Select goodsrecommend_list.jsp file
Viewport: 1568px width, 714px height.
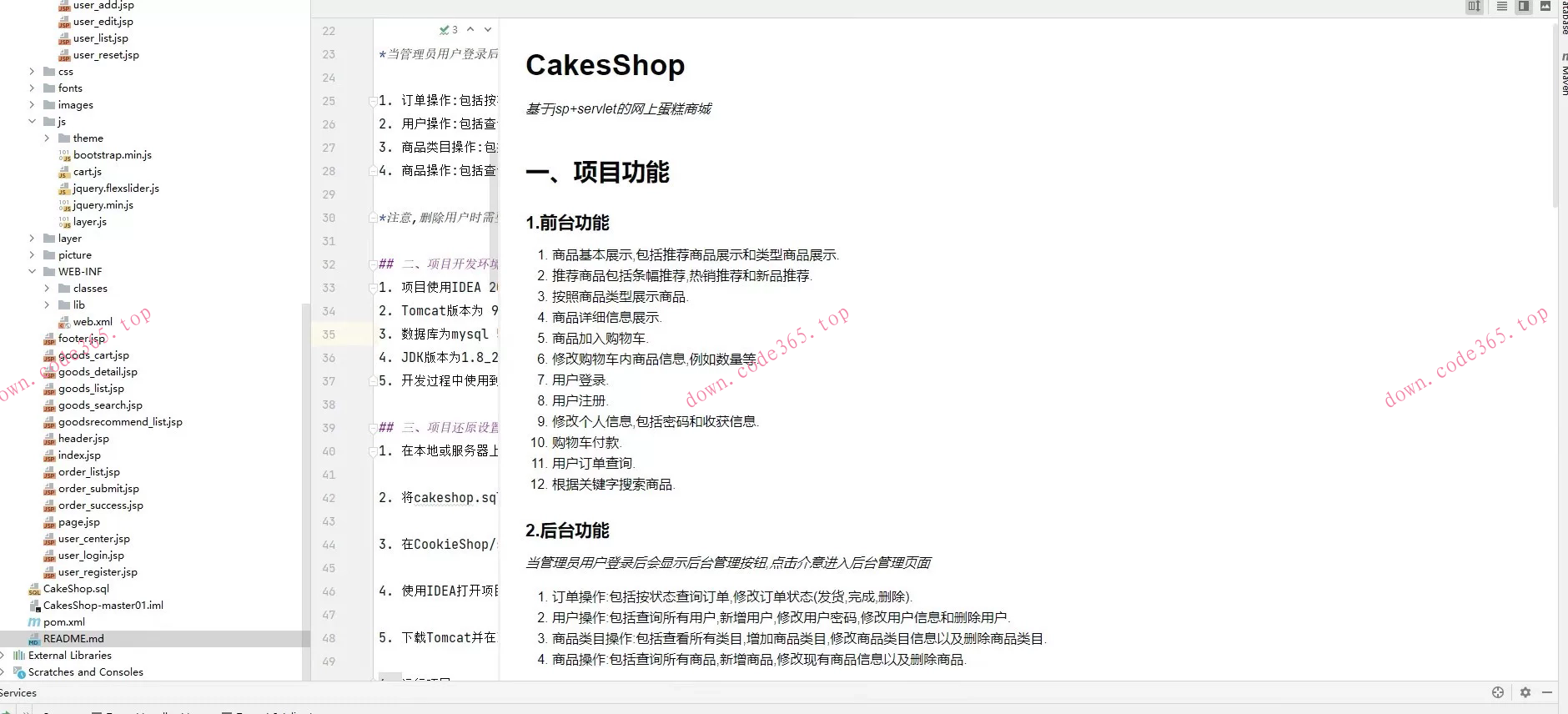coord(120,422)
